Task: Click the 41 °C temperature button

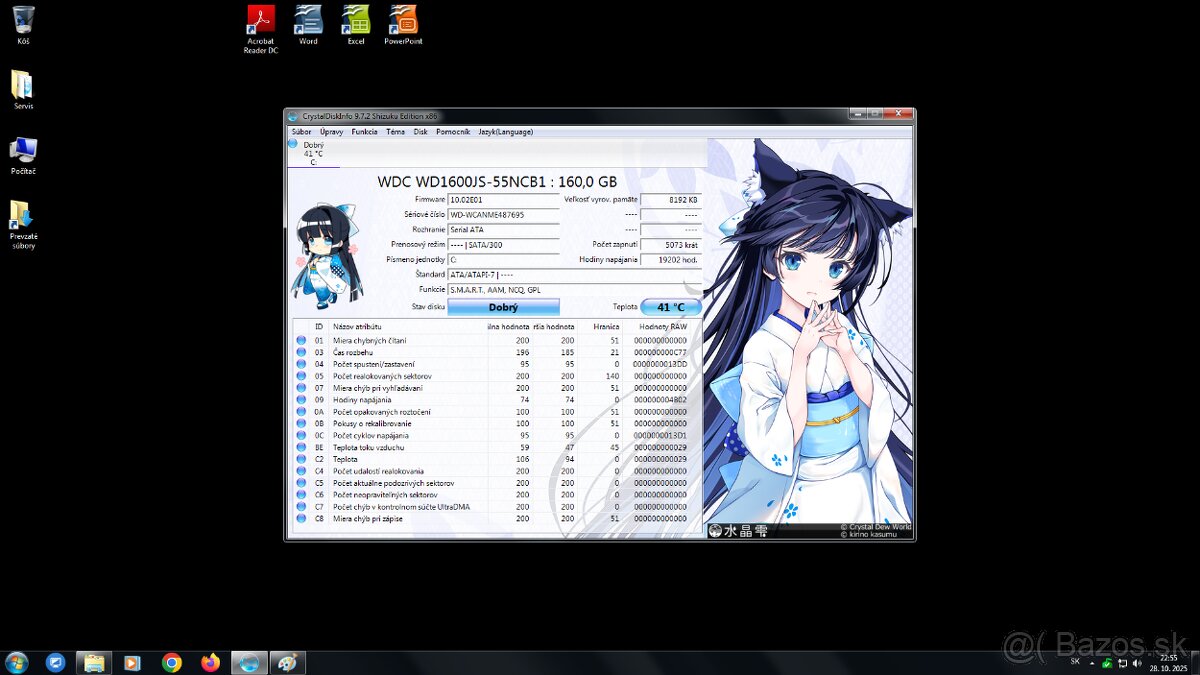Action: coord(670,307)
